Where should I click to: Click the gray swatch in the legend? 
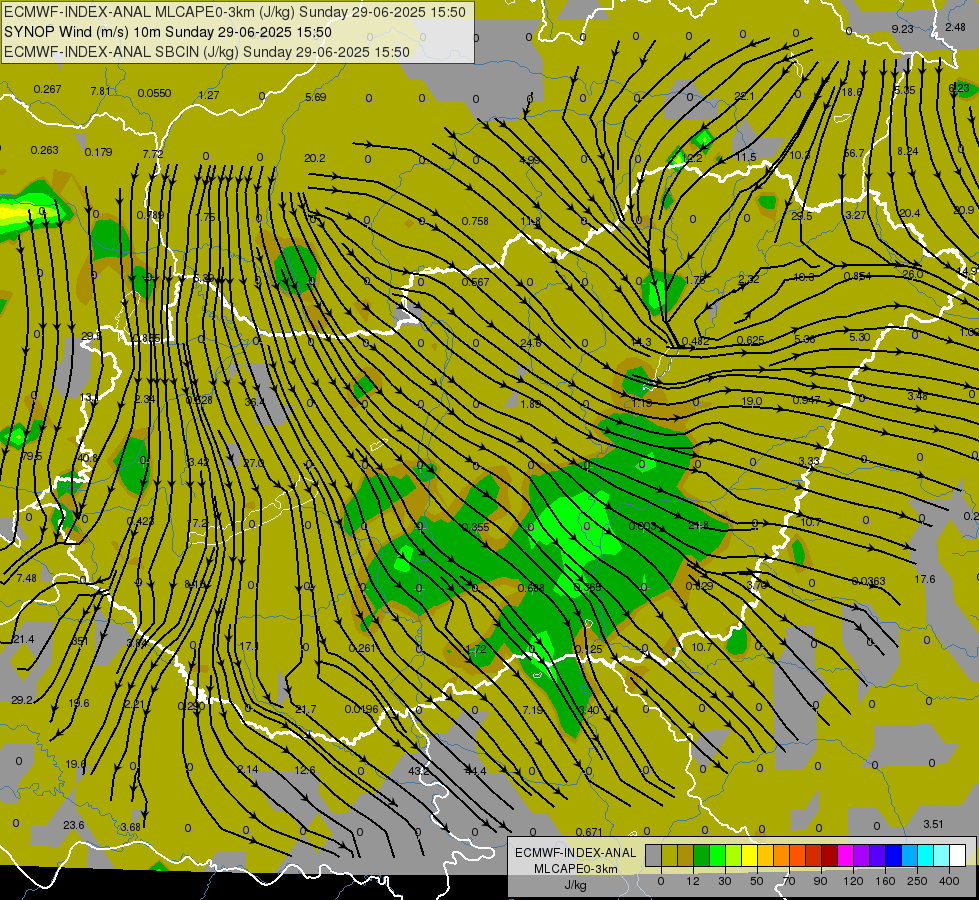654,855
